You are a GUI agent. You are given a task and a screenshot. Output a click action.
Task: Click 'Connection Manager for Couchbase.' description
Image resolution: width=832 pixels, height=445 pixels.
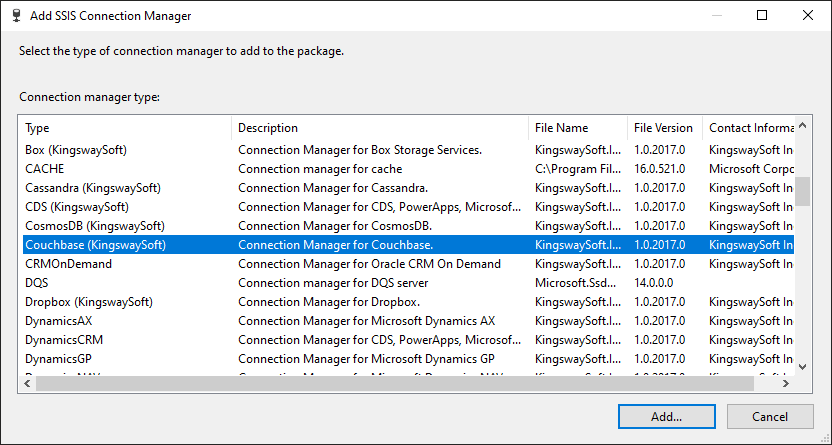pos(336,245)
